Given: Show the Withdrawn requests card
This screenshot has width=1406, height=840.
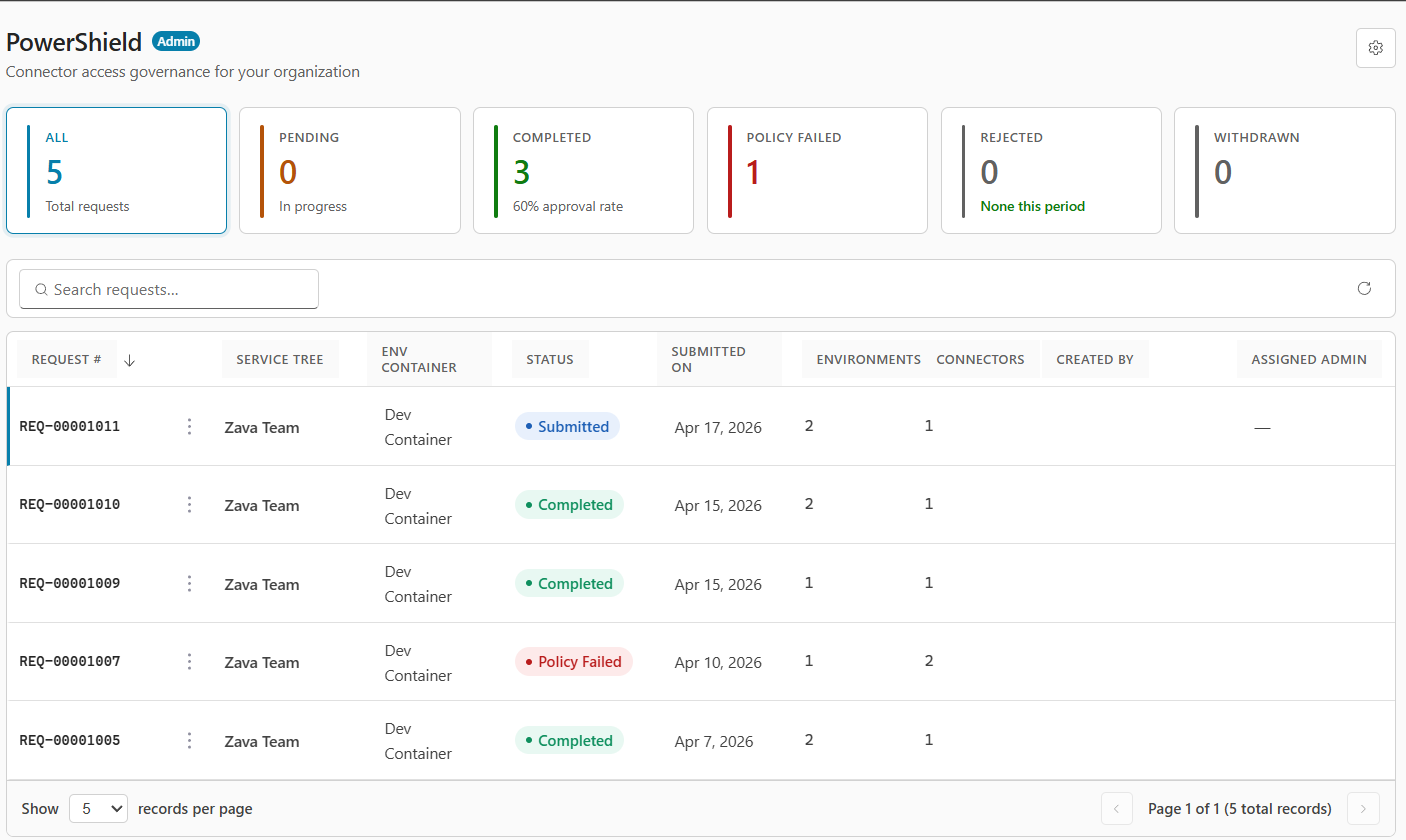Looking at the screenshot, I should point(1284,171).
